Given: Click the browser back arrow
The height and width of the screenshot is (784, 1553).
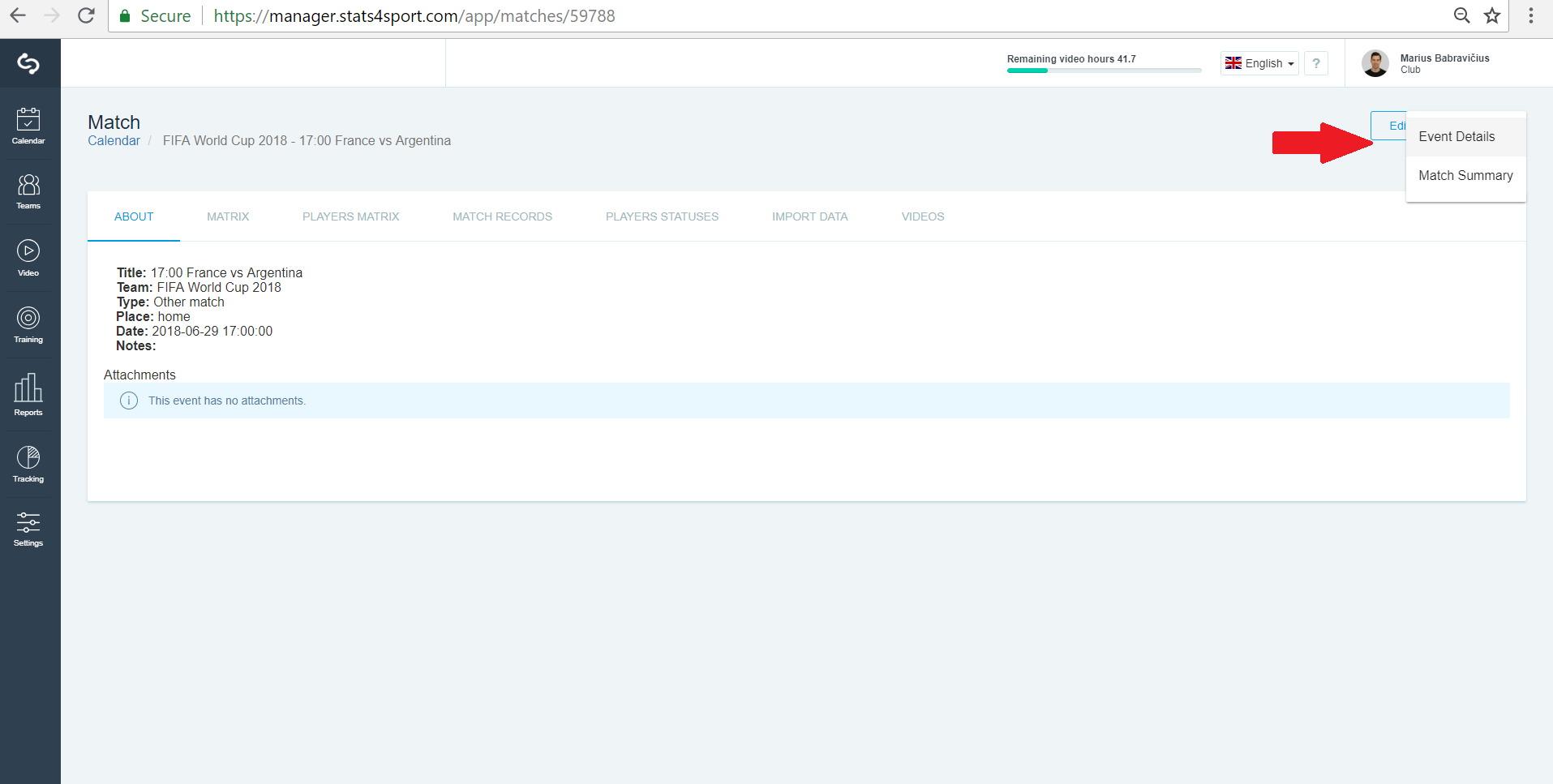Looking at the screenshot, I should 18,15.
